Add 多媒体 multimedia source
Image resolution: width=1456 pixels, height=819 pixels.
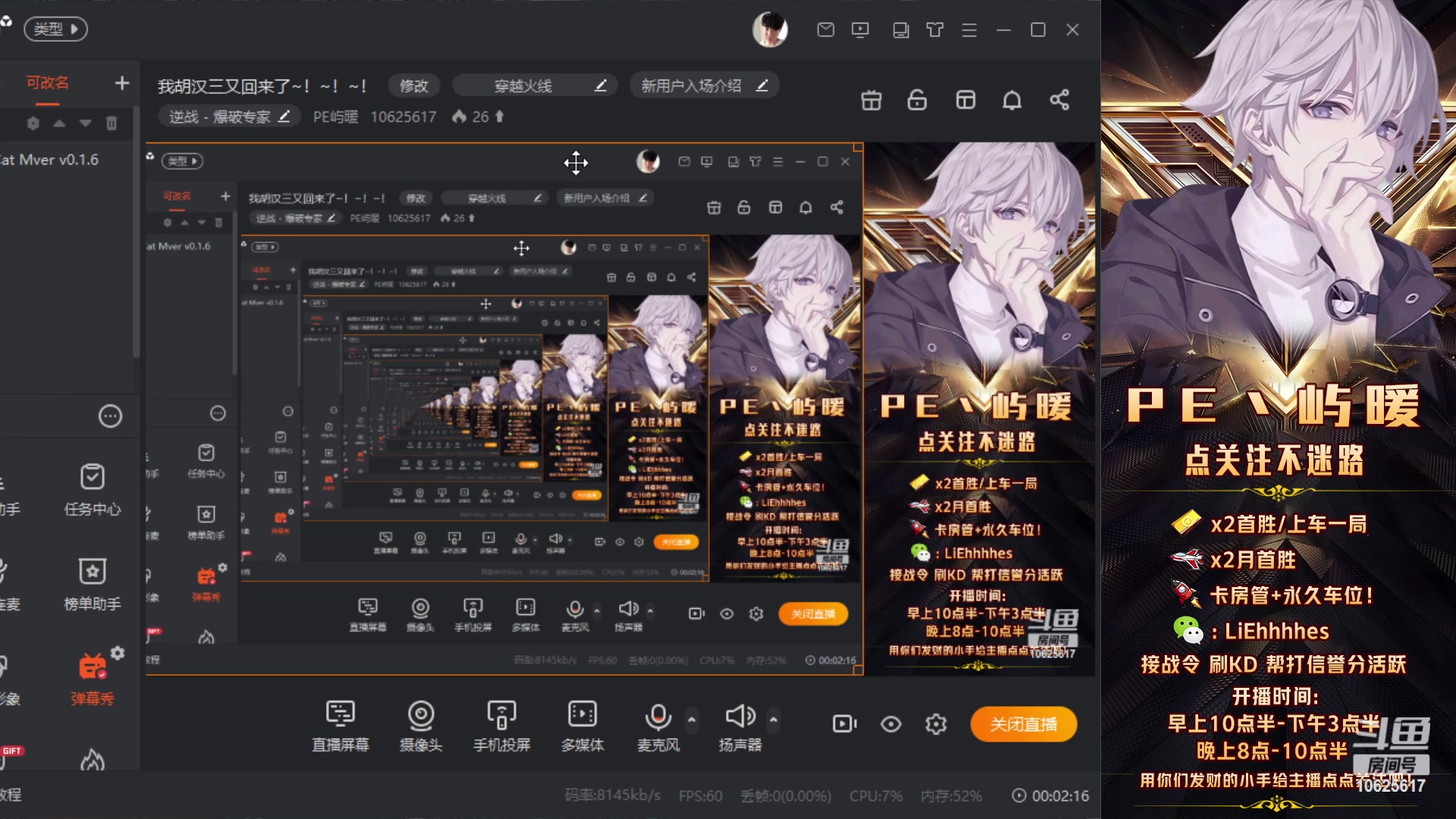click(582, 726)
